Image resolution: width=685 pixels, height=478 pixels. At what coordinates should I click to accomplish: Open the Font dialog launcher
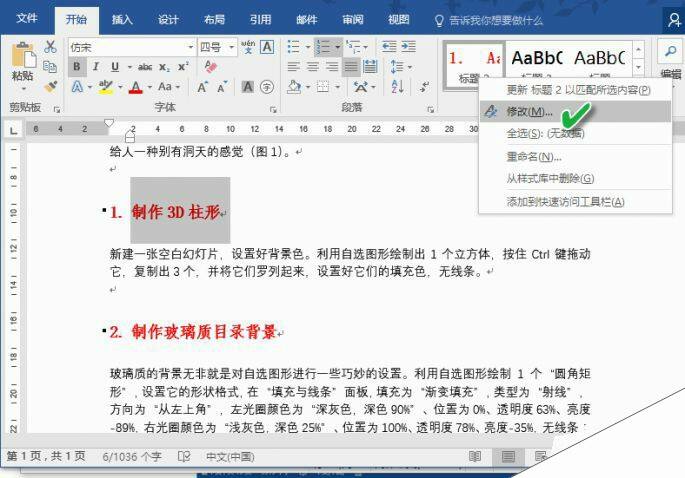[x=273, y=110]
